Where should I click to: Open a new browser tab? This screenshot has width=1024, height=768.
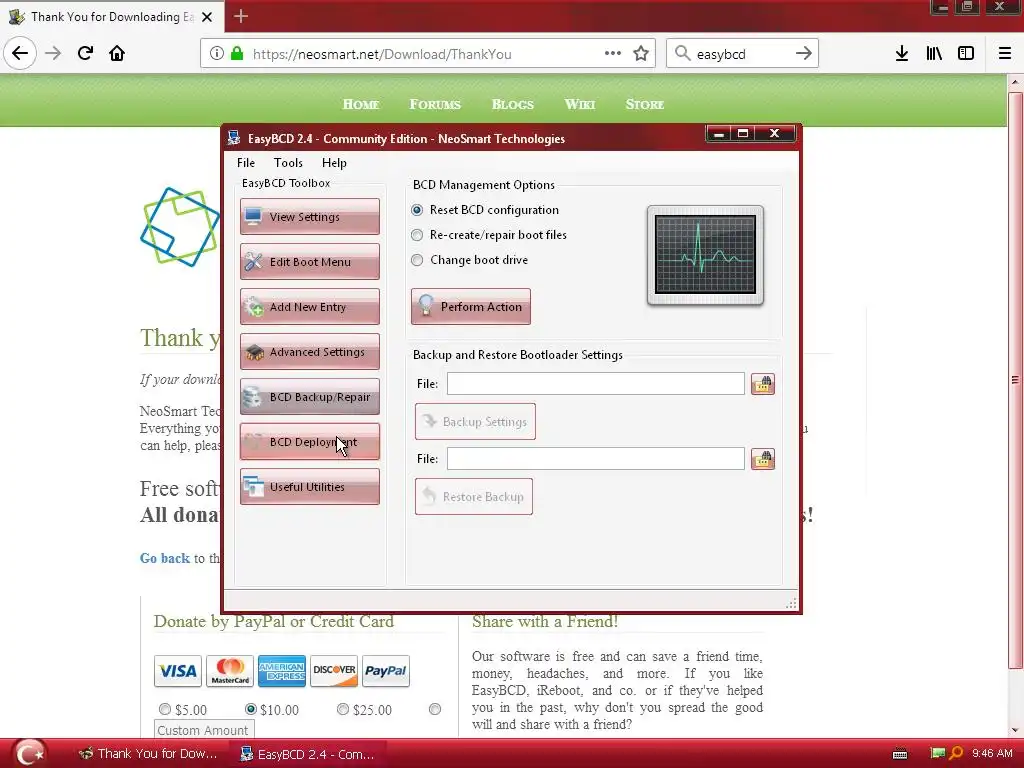point(241,16)
